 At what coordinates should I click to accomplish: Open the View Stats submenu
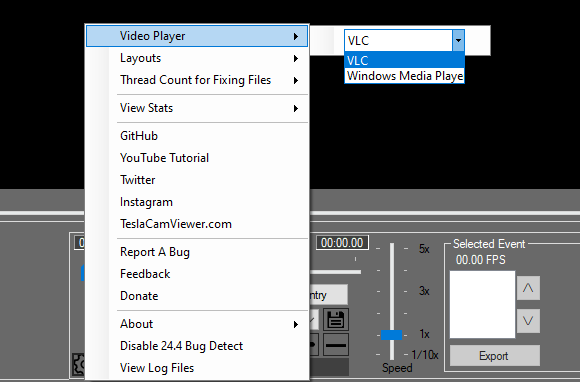(197, 108)
